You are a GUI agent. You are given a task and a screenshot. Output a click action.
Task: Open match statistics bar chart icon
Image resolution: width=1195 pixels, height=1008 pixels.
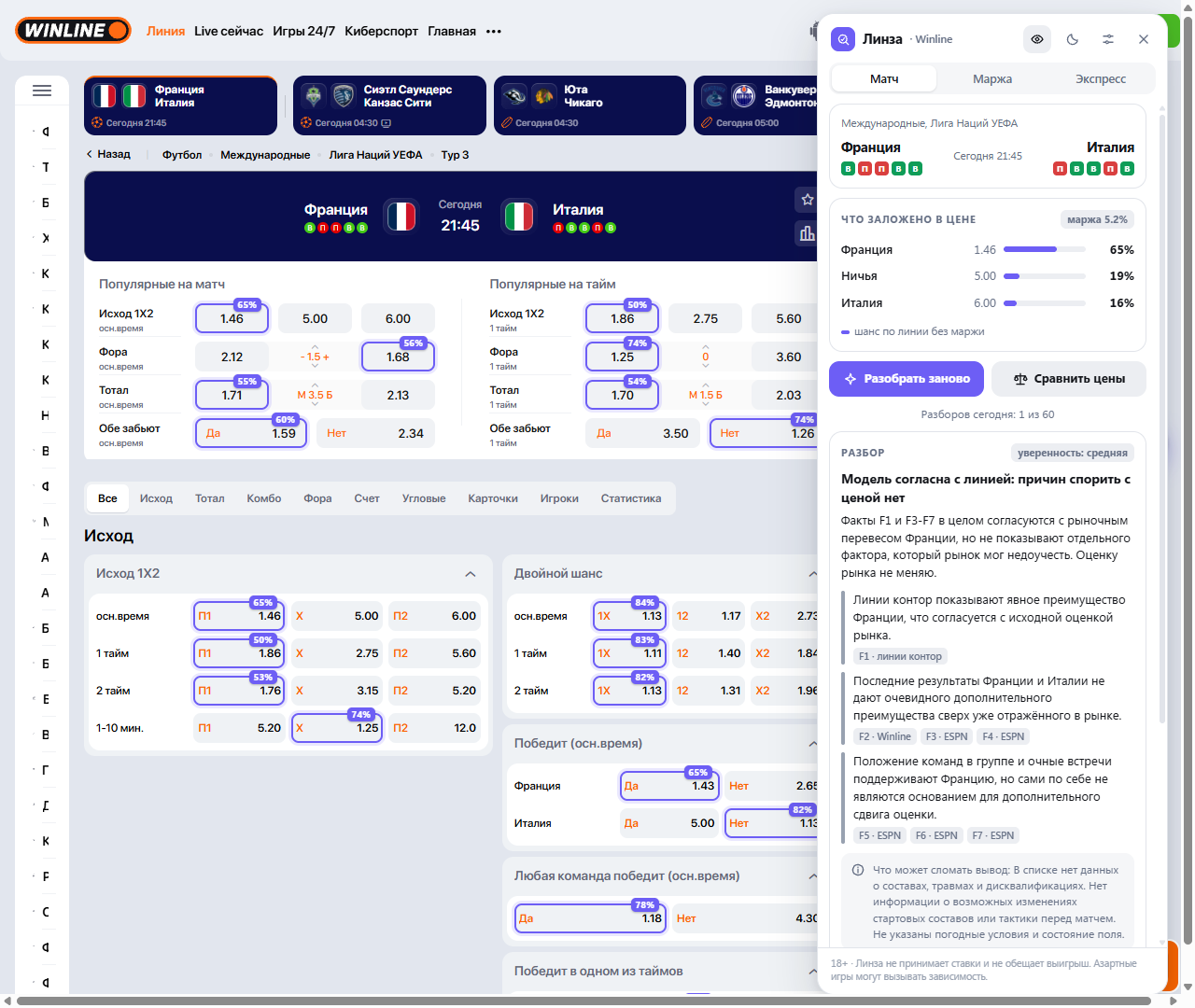(808, 233)
